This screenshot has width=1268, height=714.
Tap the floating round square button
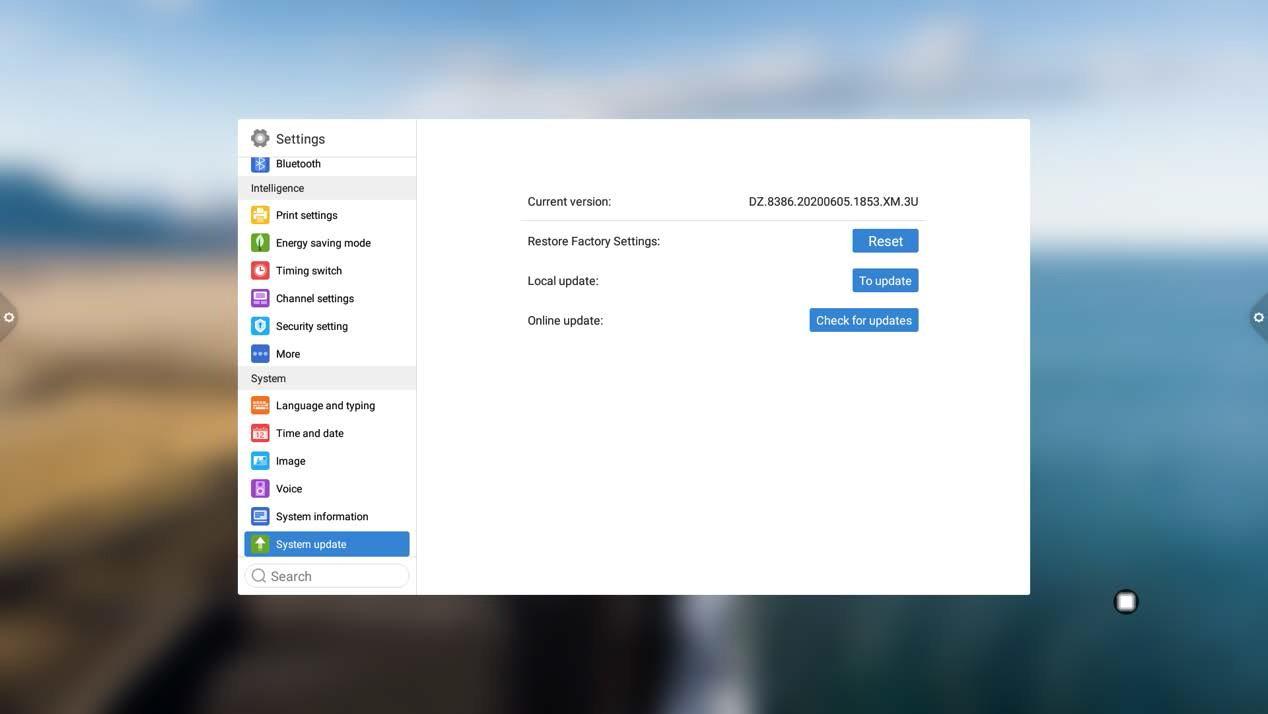[1126, 602]
